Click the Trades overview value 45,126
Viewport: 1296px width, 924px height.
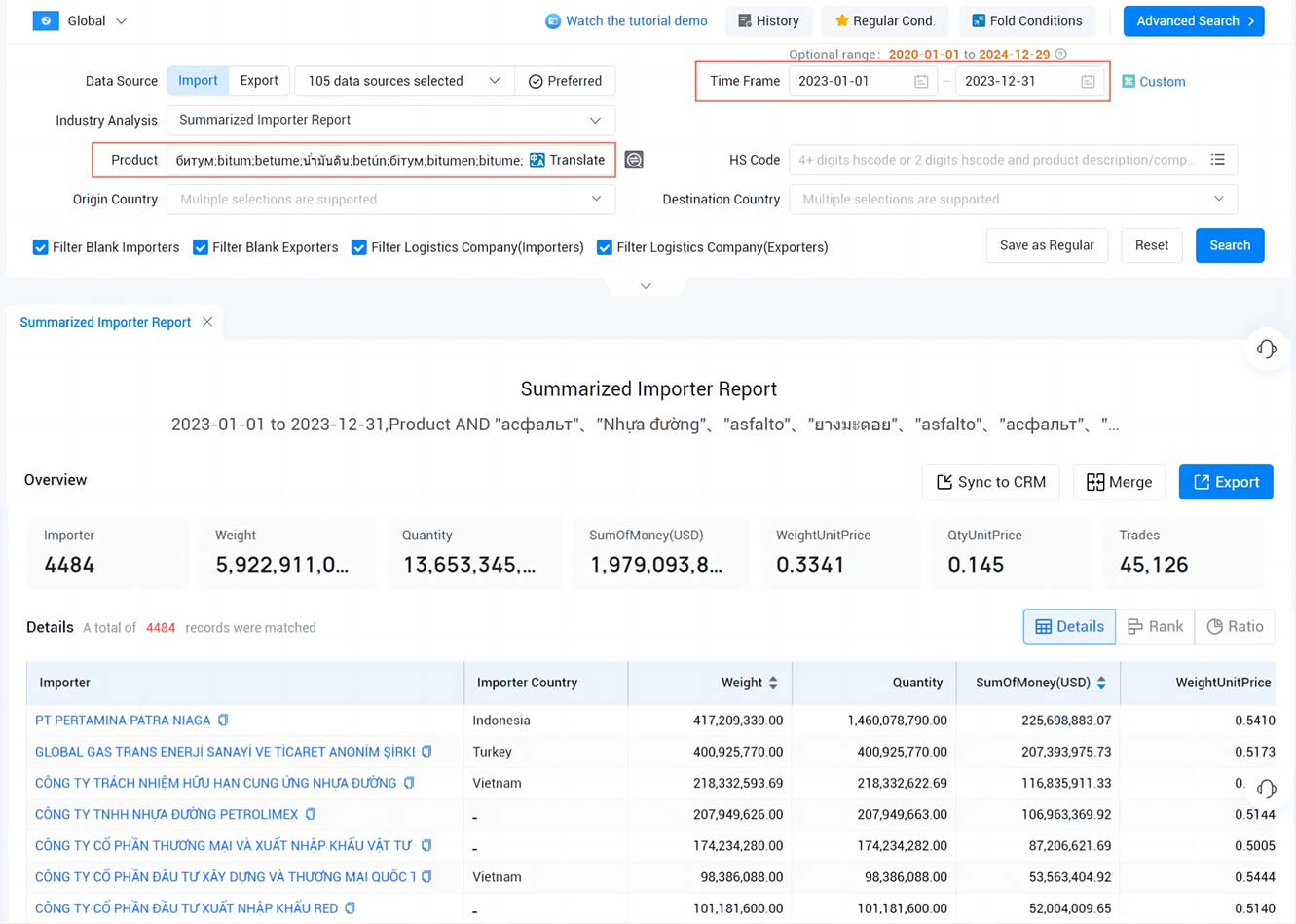pos(1154,565)
